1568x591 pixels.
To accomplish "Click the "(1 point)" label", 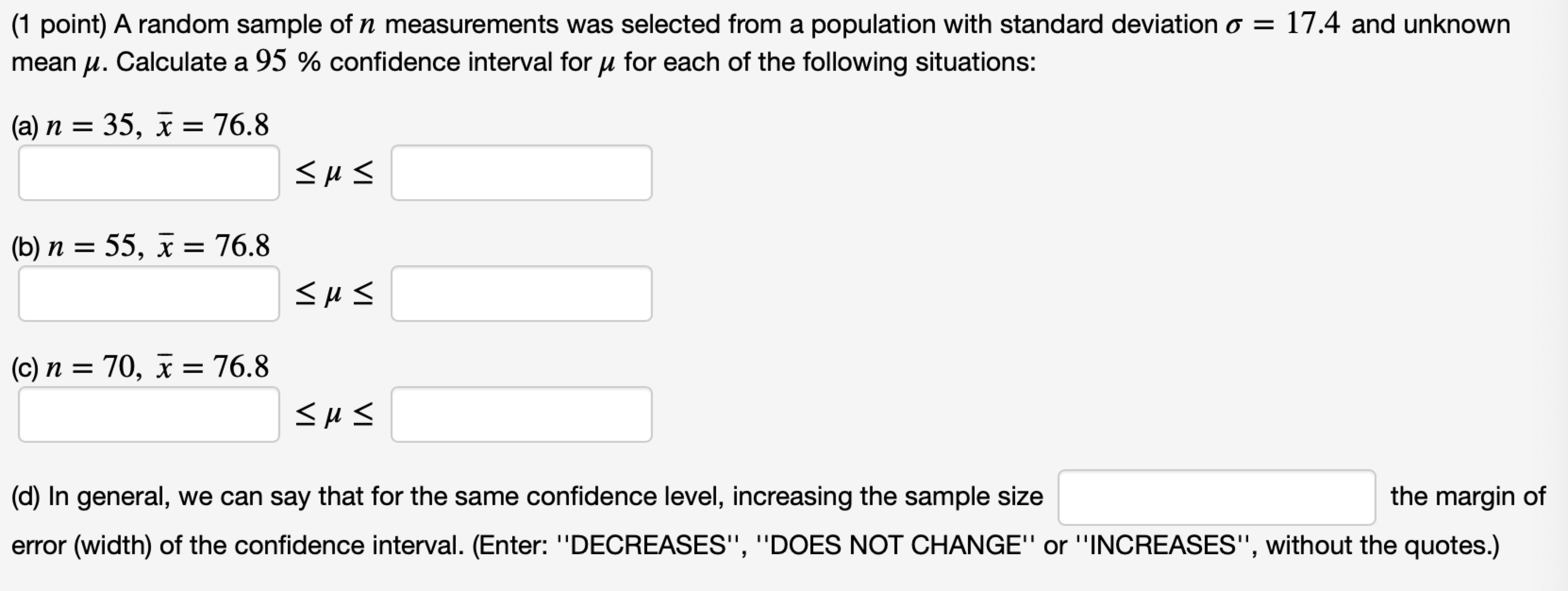I will pos(58,25).
